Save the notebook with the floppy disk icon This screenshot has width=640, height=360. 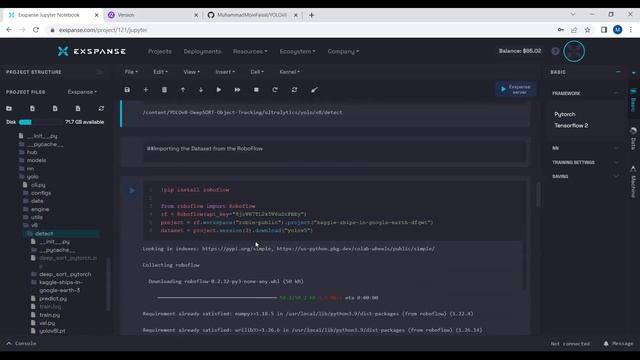pyautogui.click(x=127, y=90)
